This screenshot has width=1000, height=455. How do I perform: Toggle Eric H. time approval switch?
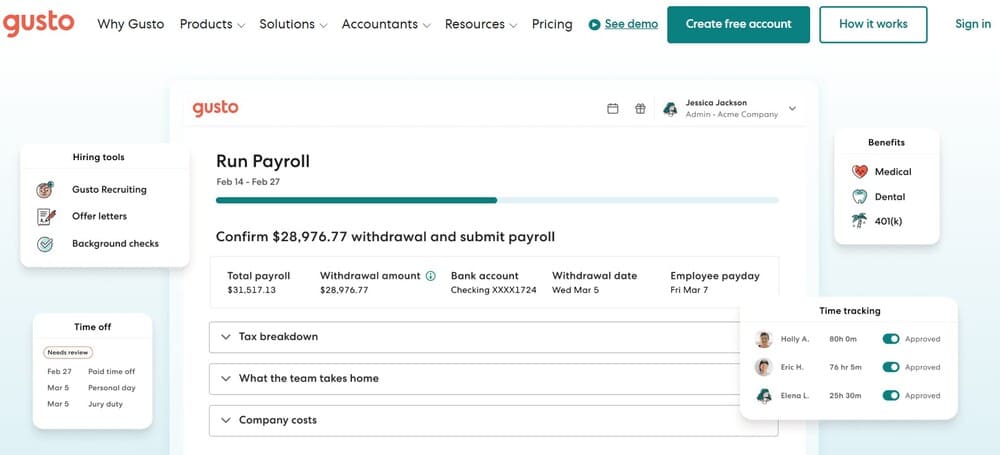coord(891,367)
